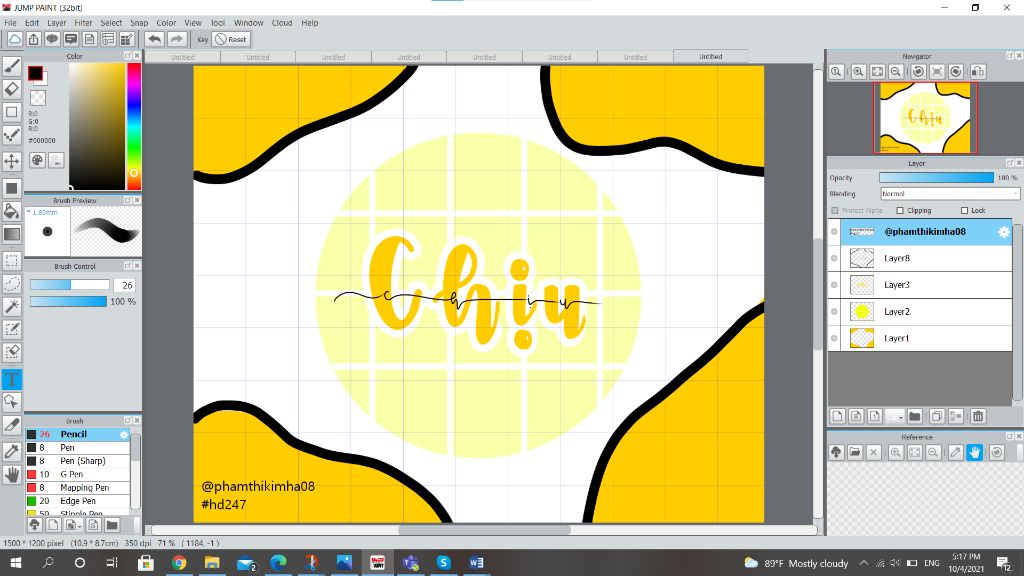Create a new layer with the blank page icon
Image resolution: width=1024 pixels, height=576 pixels.
coord(837,416)
